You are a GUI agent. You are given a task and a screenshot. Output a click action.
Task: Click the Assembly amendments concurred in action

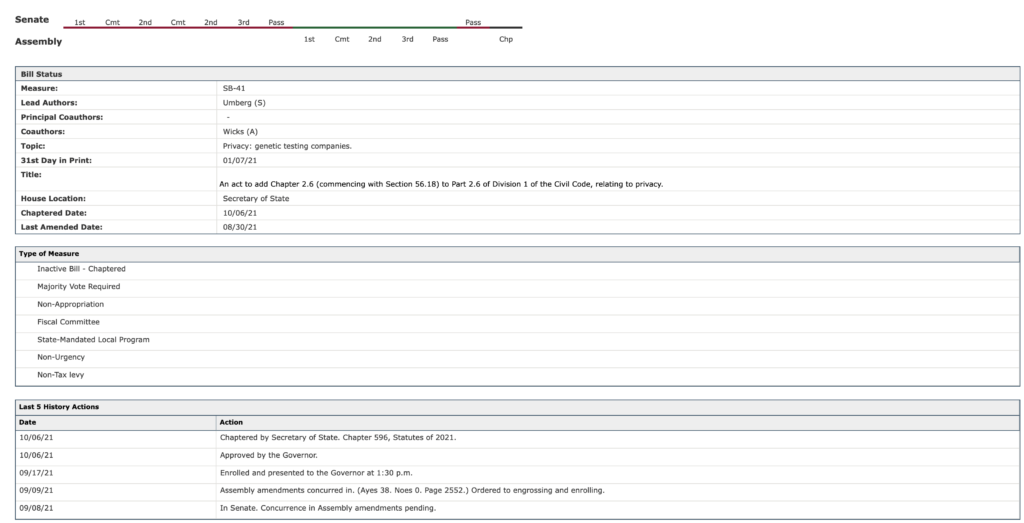tap(411, 490)
